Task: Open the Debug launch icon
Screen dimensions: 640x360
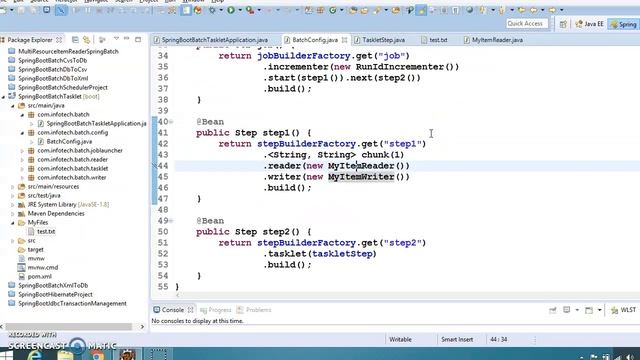Action: (212, 10)
